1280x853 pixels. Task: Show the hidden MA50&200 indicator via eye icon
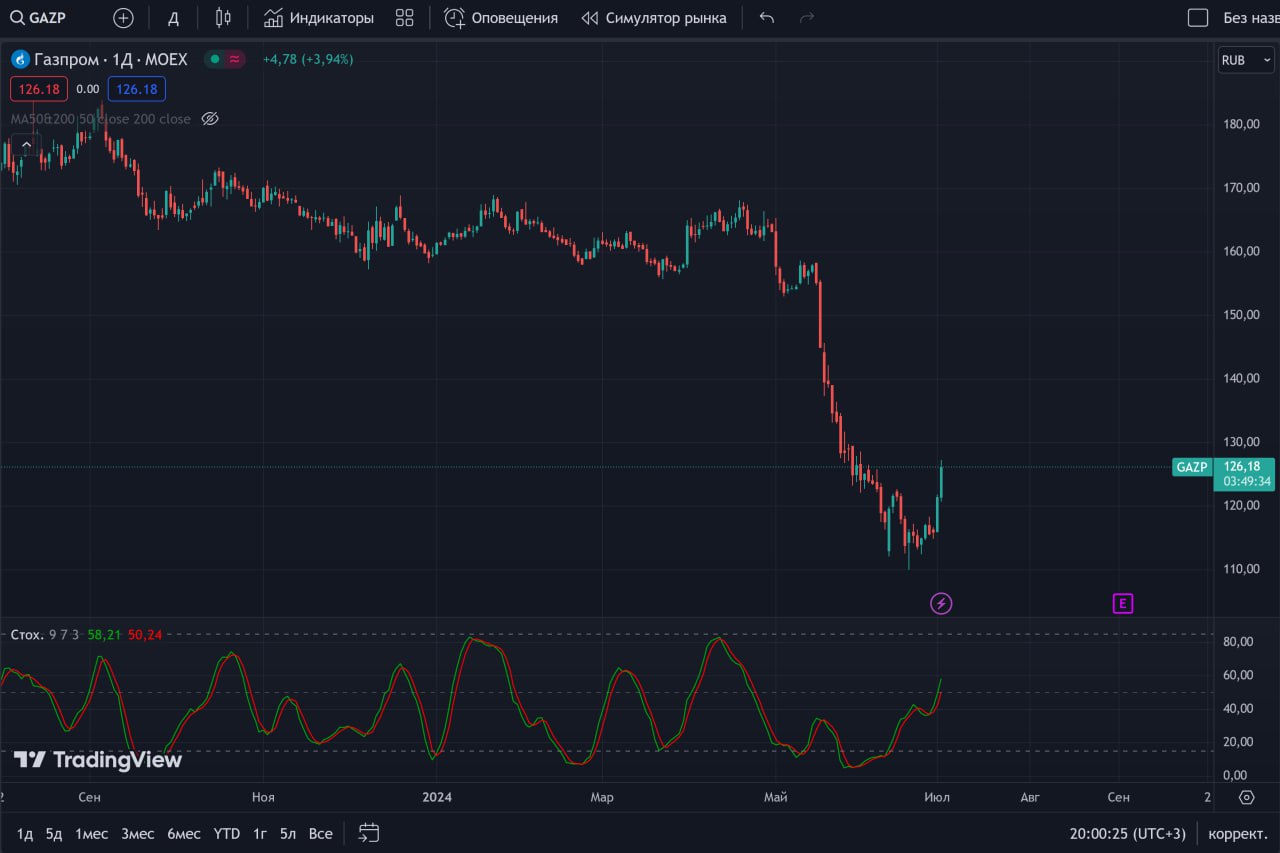tap(210, 118)
